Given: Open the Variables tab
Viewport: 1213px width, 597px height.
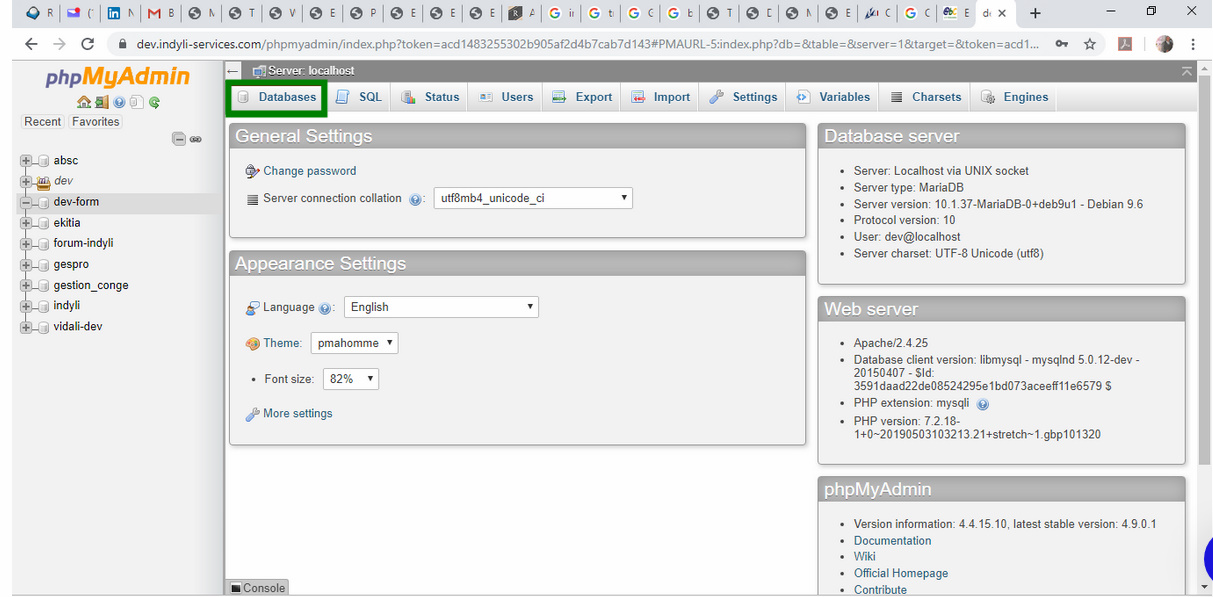Looking at the screenshot, I should 833,97.
